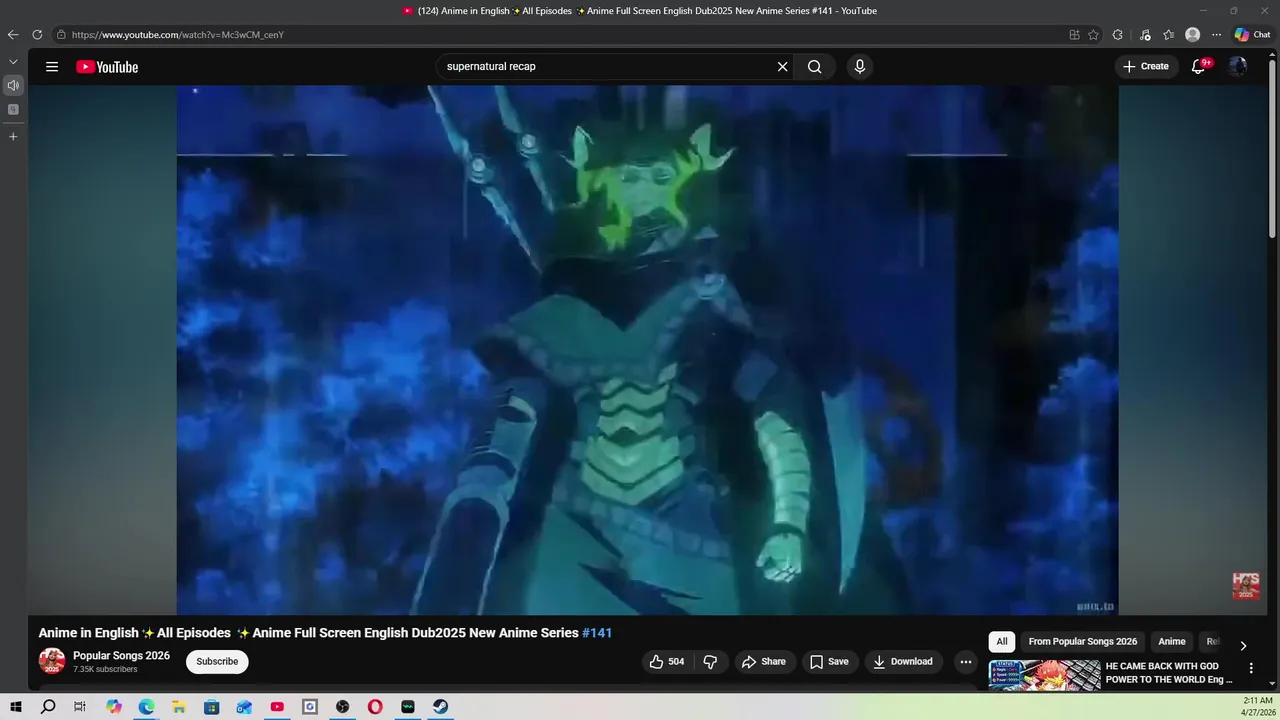Clear the search text with the X
The height and width of the screenshot is (720, 1280).
point(782,67)
